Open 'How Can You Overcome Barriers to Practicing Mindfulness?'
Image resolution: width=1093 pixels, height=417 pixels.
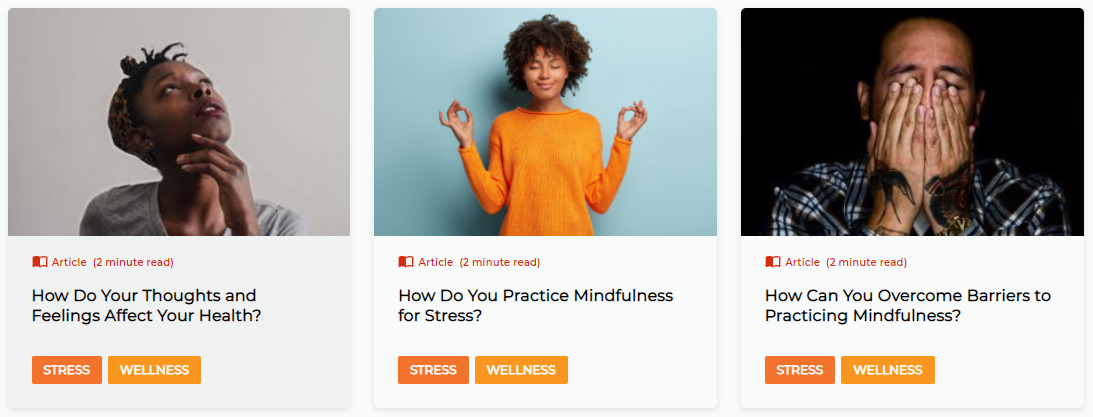click(908, 305)
